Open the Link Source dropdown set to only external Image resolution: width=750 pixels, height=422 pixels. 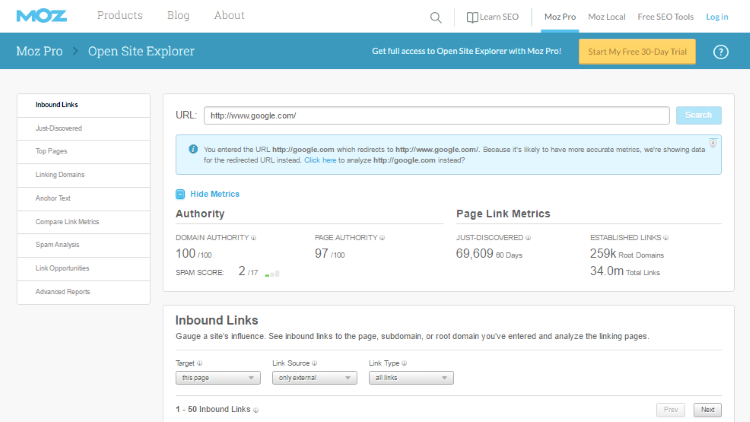314,378
